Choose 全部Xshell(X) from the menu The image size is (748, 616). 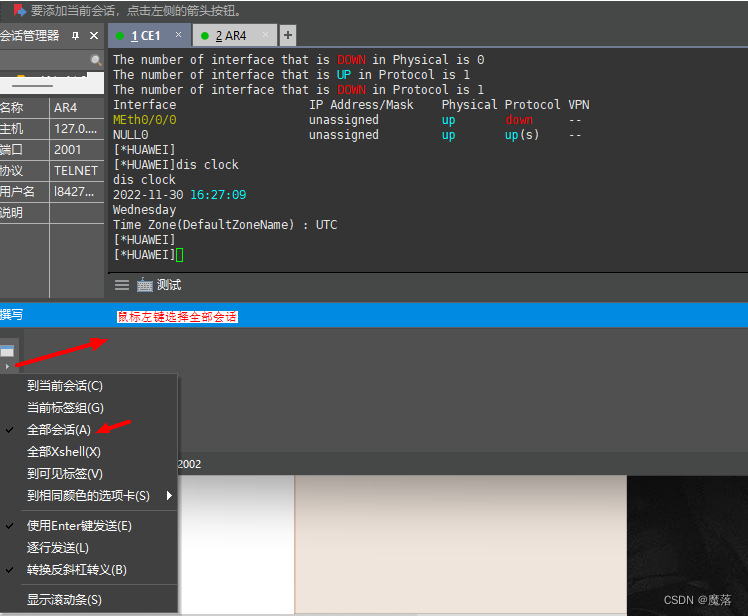click(63, 451)
